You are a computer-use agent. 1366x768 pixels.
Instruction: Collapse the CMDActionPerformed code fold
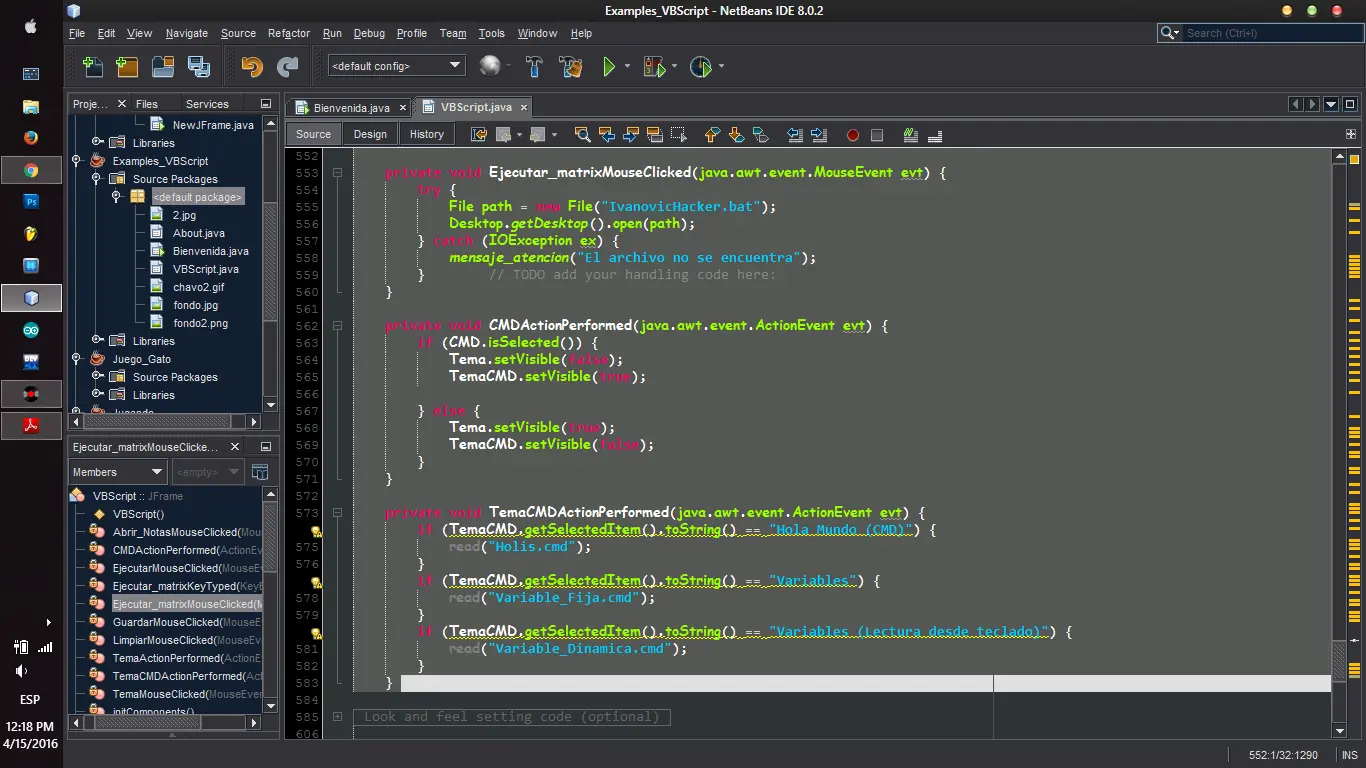tap(338, 326)
